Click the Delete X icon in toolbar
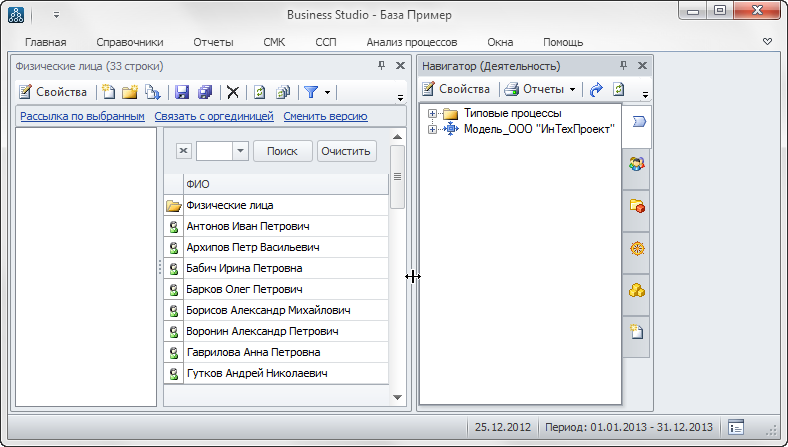 click(233, 92)
